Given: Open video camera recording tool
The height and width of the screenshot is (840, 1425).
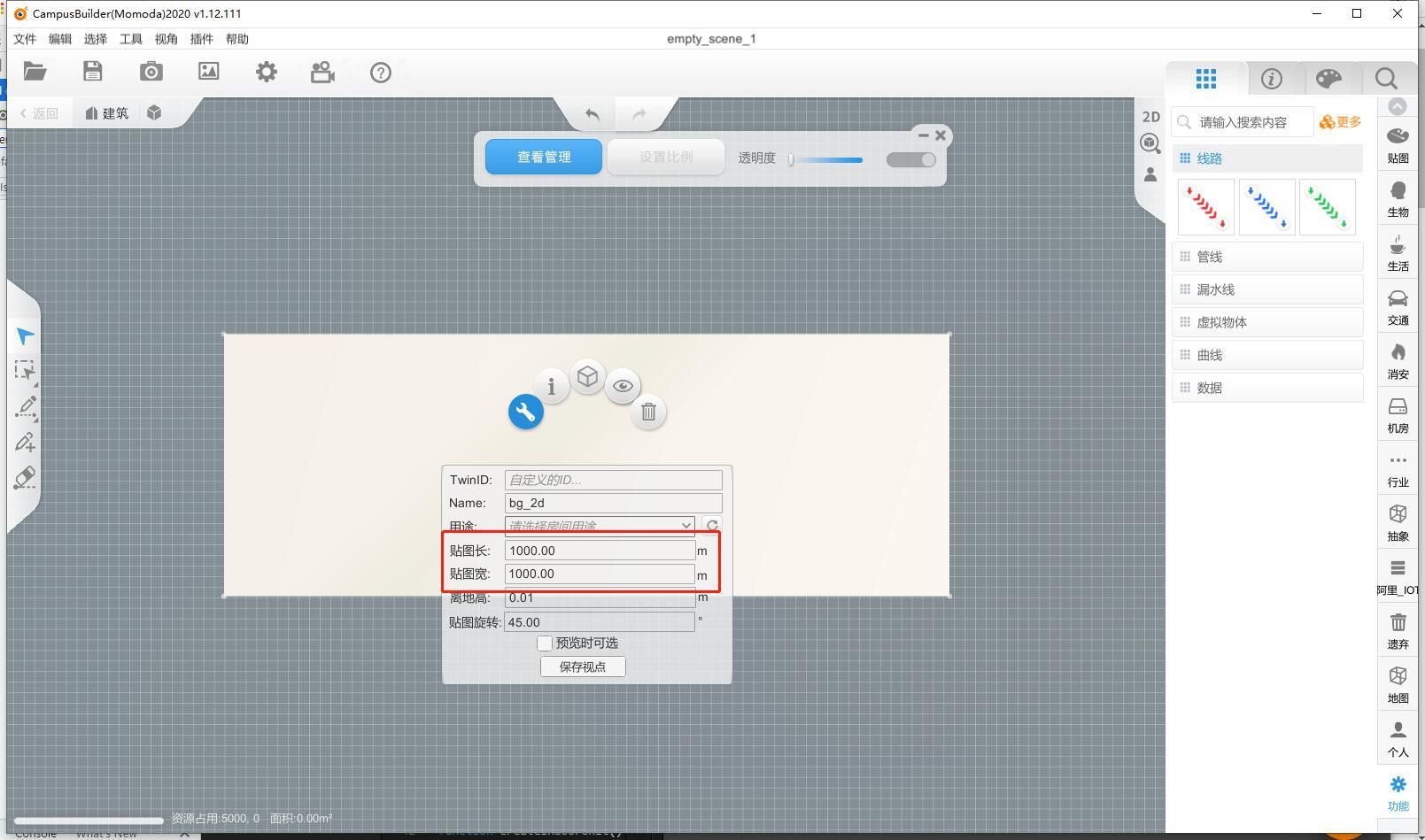Looking at the screenshot, I should 323,73.
